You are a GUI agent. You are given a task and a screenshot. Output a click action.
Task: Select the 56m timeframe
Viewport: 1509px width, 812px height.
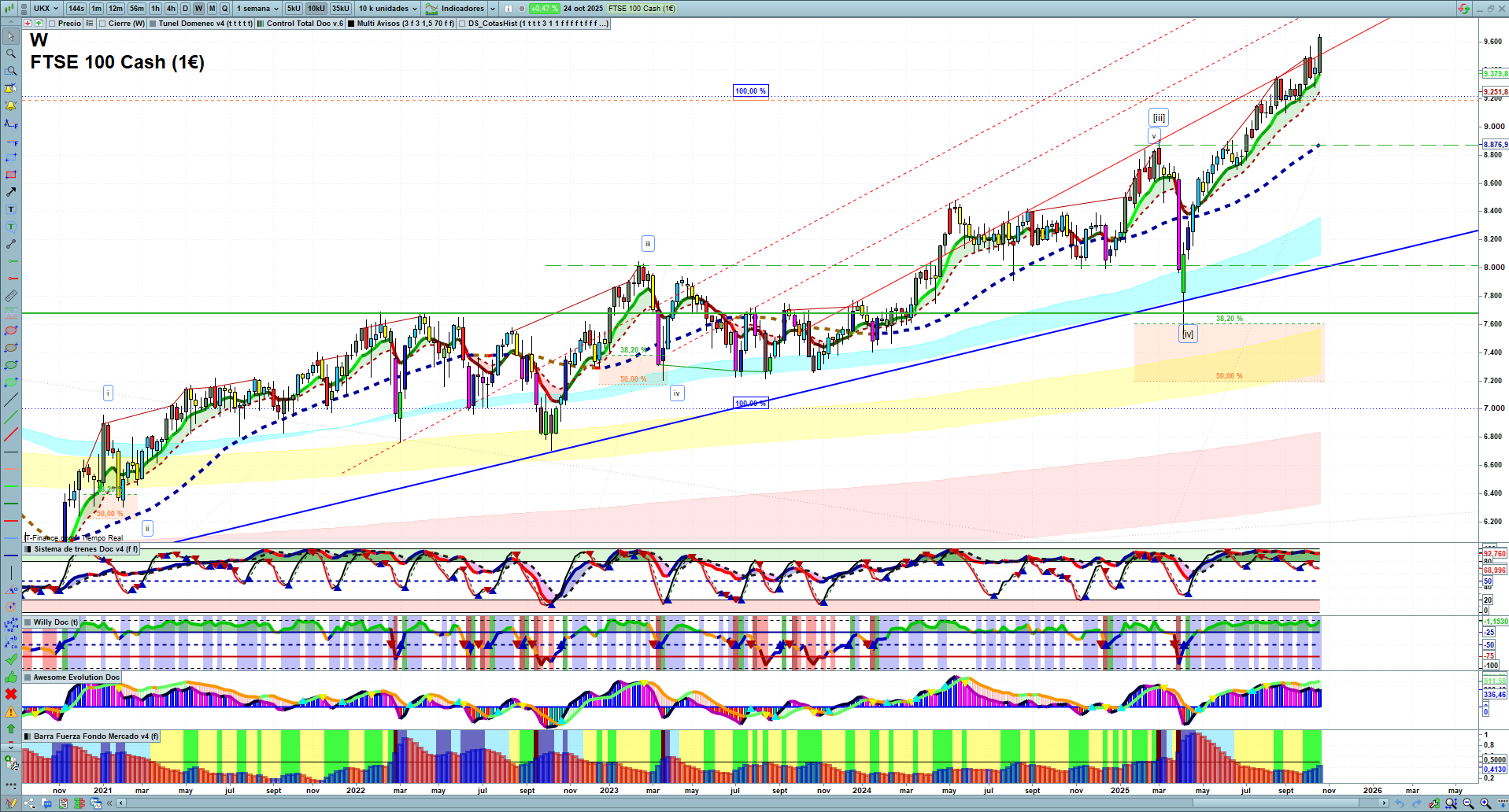pyautogui.click(x=137, y=9)
